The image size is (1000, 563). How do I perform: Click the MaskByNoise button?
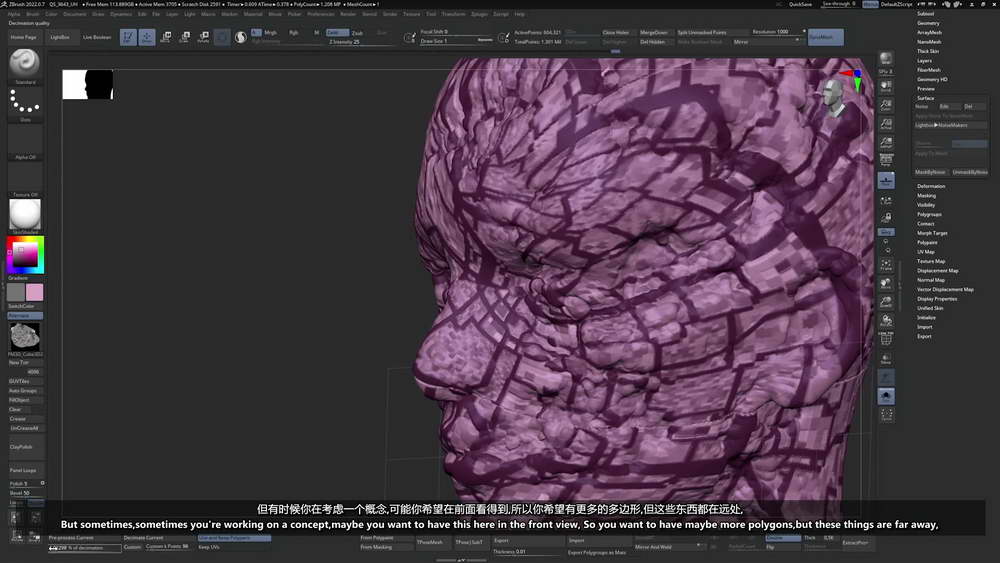point(930,172)
